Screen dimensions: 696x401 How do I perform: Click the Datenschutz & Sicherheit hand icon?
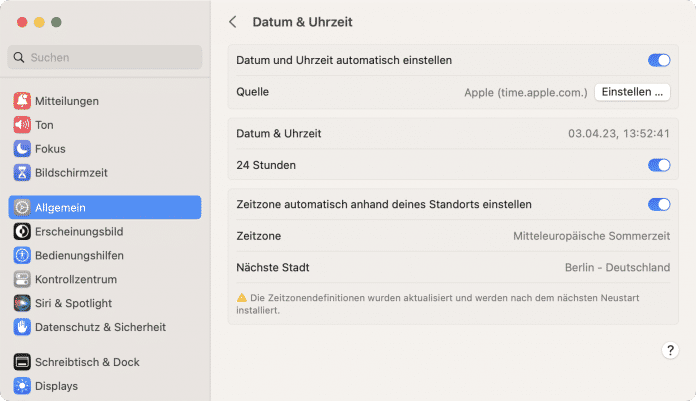point(22,327)
